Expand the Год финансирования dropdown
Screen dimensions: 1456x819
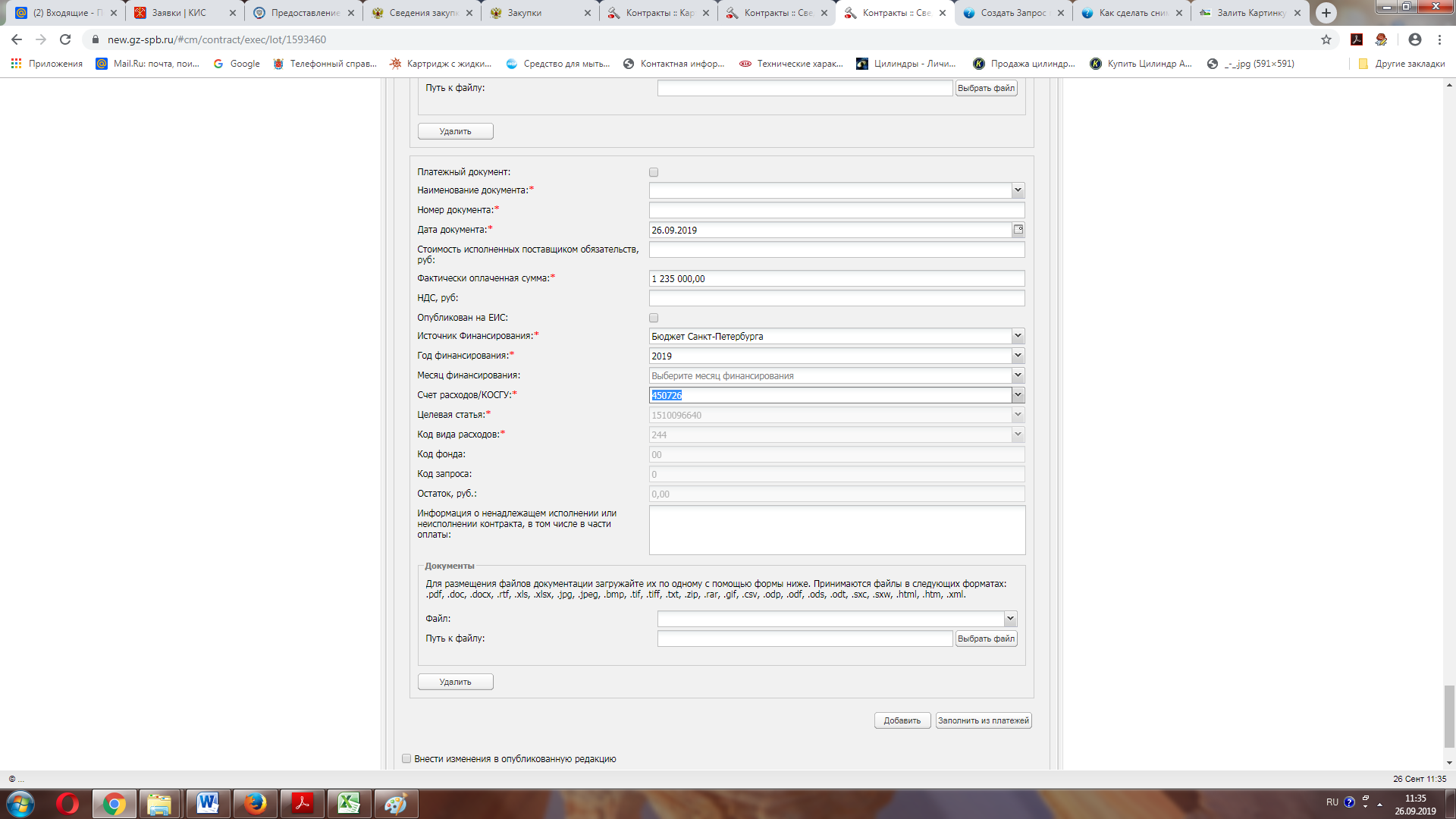(1018, 356)
